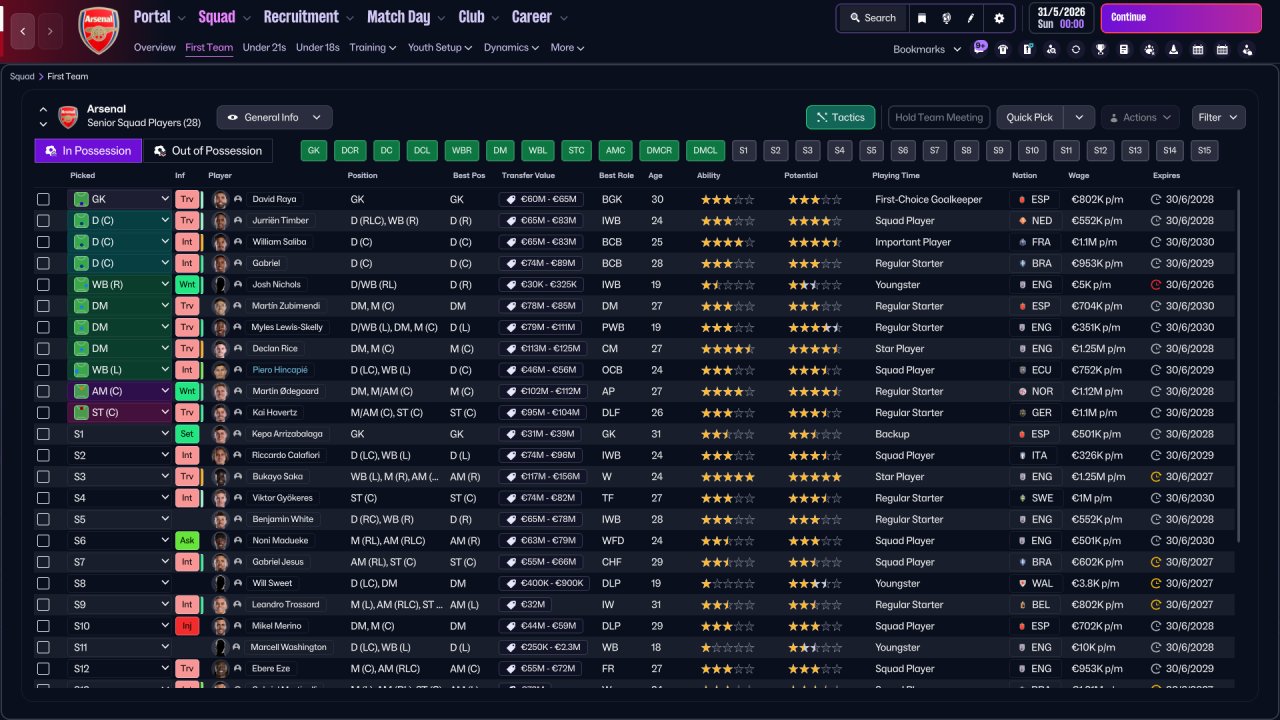Click the Trv status icon for David Raya
The width and height of the screenshot is (1280, 720).
pos(186,199)
